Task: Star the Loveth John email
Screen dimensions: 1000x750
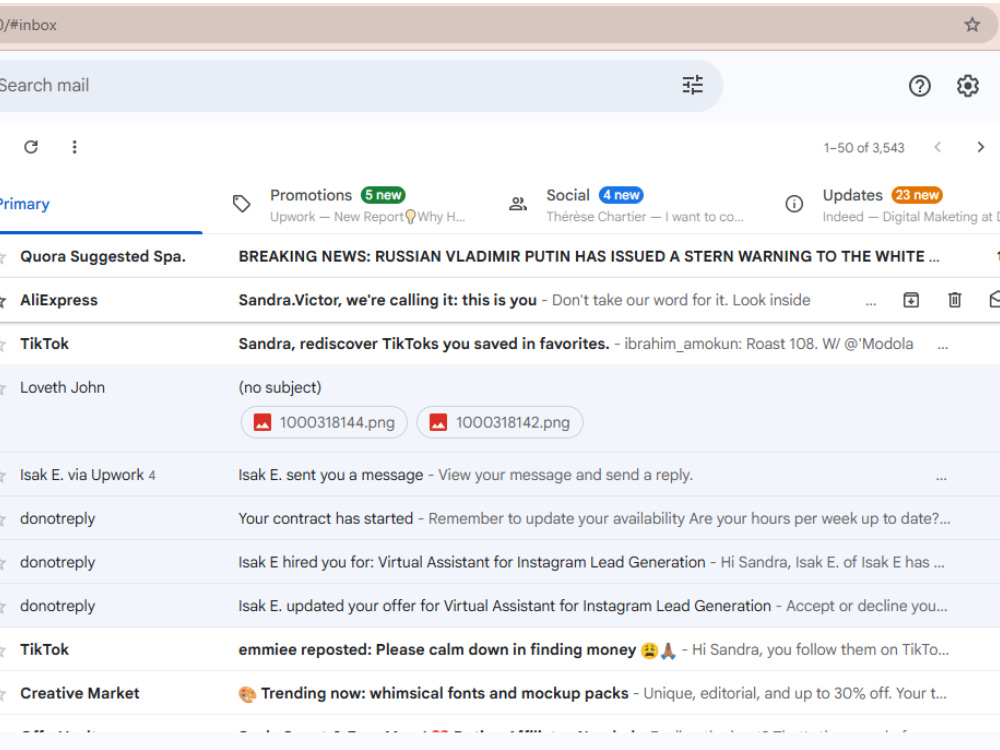Action: click(x=2, y=388)
